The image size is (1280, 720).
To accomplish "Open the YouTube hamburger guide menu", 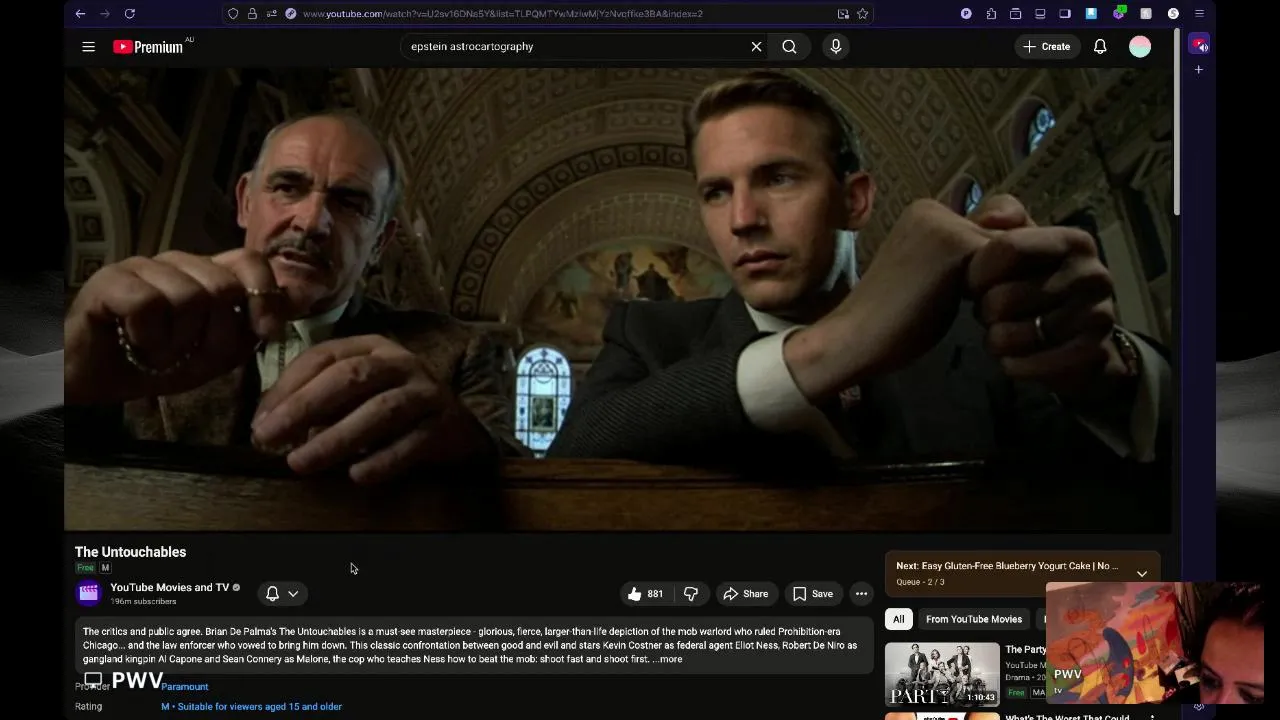I will coord(88,46).
